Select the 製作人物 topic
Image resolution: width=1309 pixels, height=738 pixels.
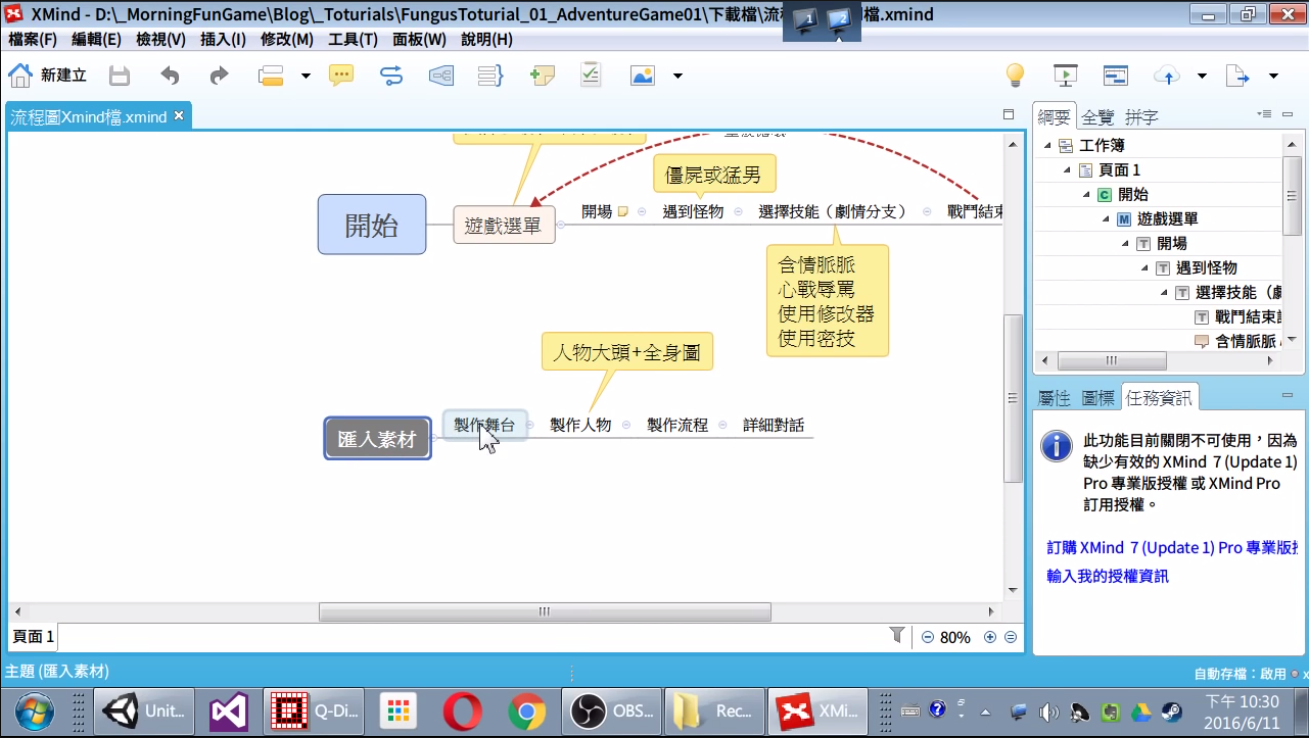point(580,425)
